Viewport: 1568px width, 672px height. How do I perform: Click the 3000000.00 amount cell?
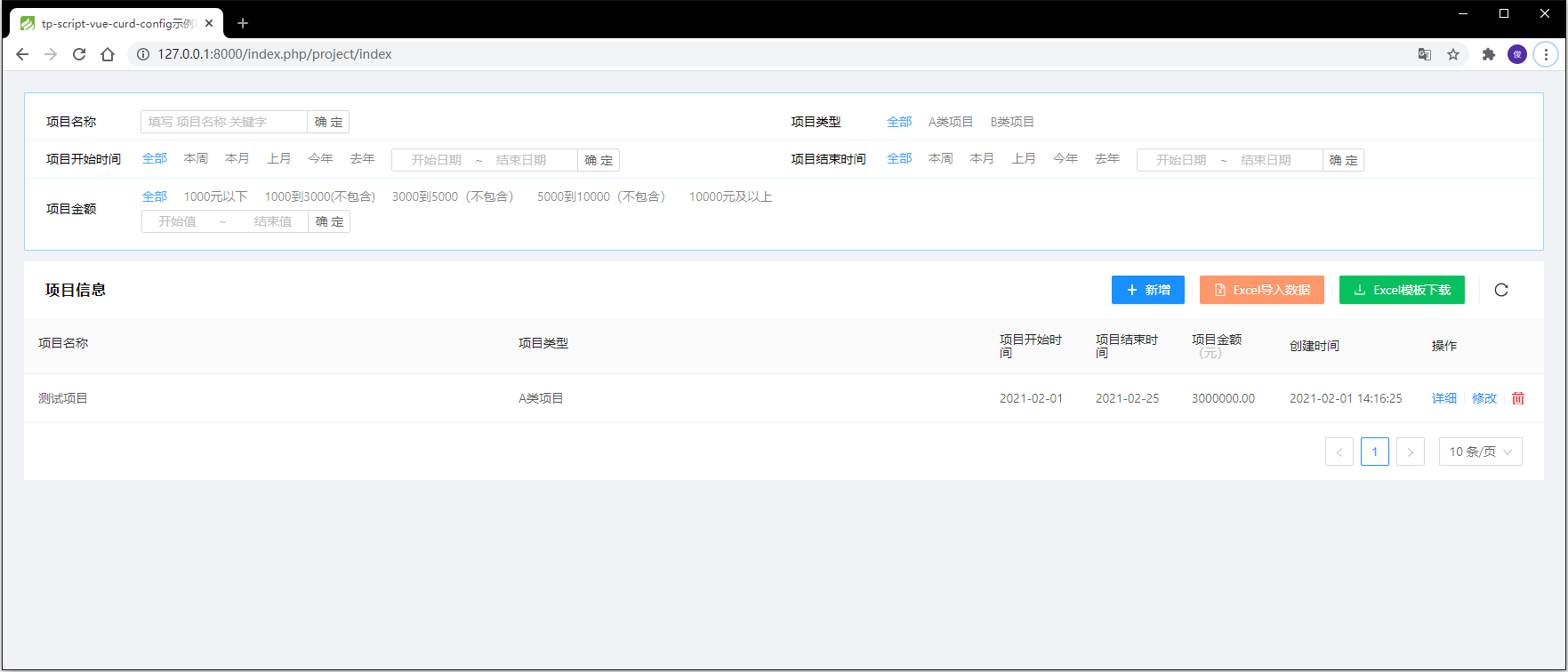(1223, 398)
